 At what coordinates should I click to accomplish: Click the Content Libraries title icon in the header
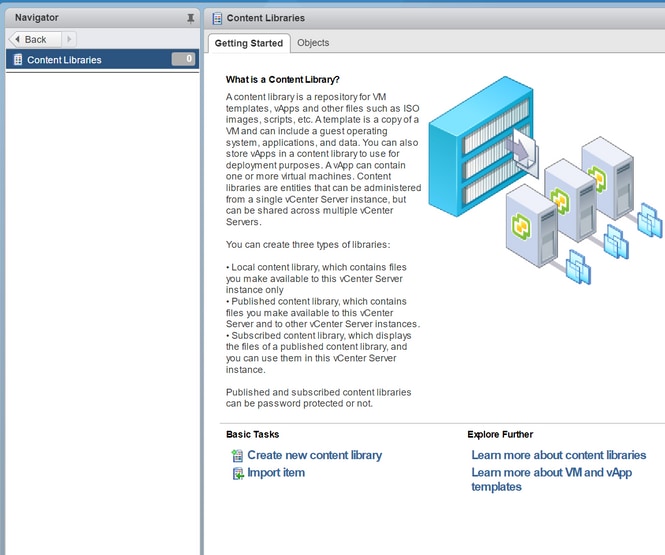click(x=217, y=18)
